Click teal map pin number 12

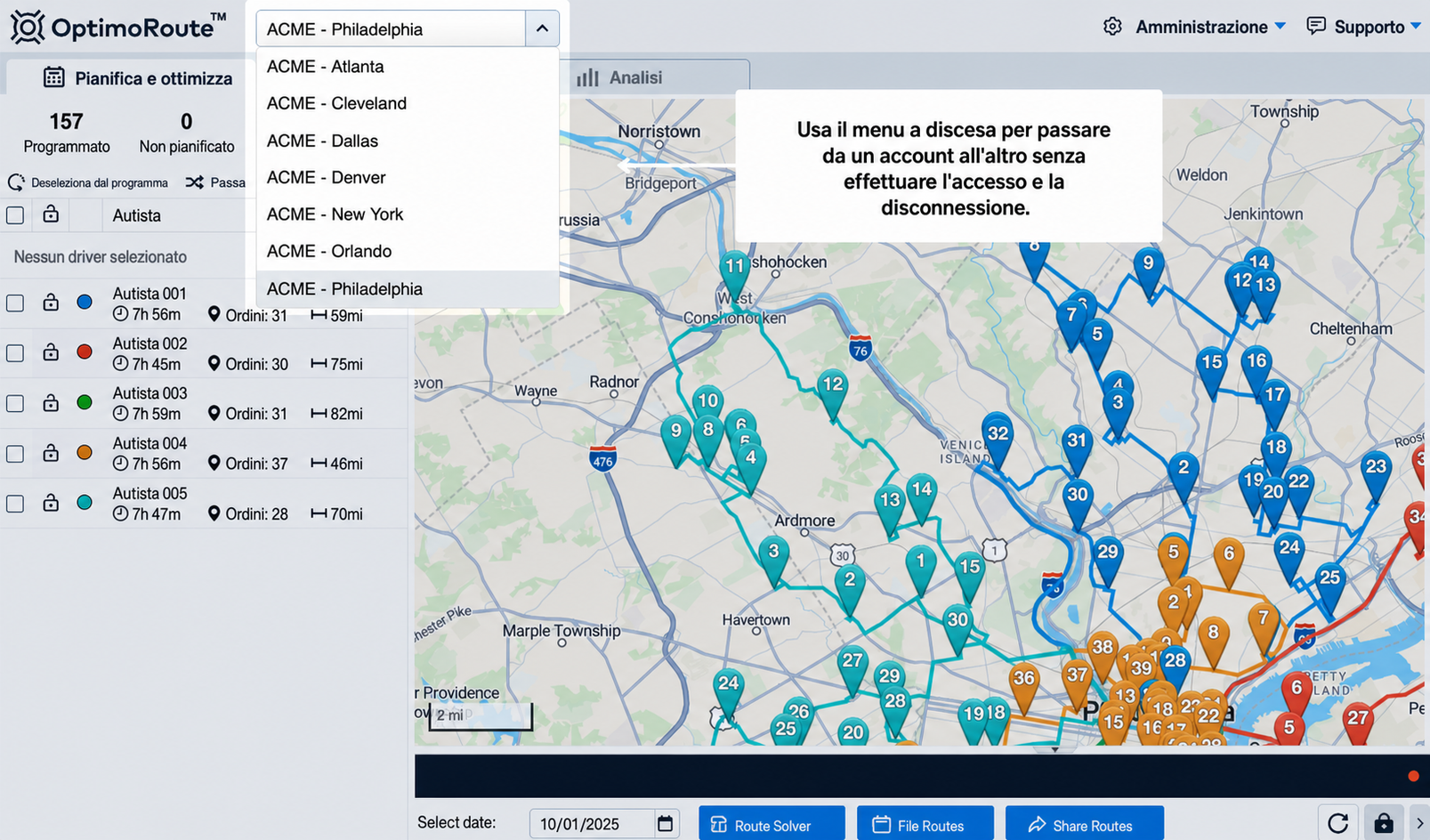tap(833, 394)
